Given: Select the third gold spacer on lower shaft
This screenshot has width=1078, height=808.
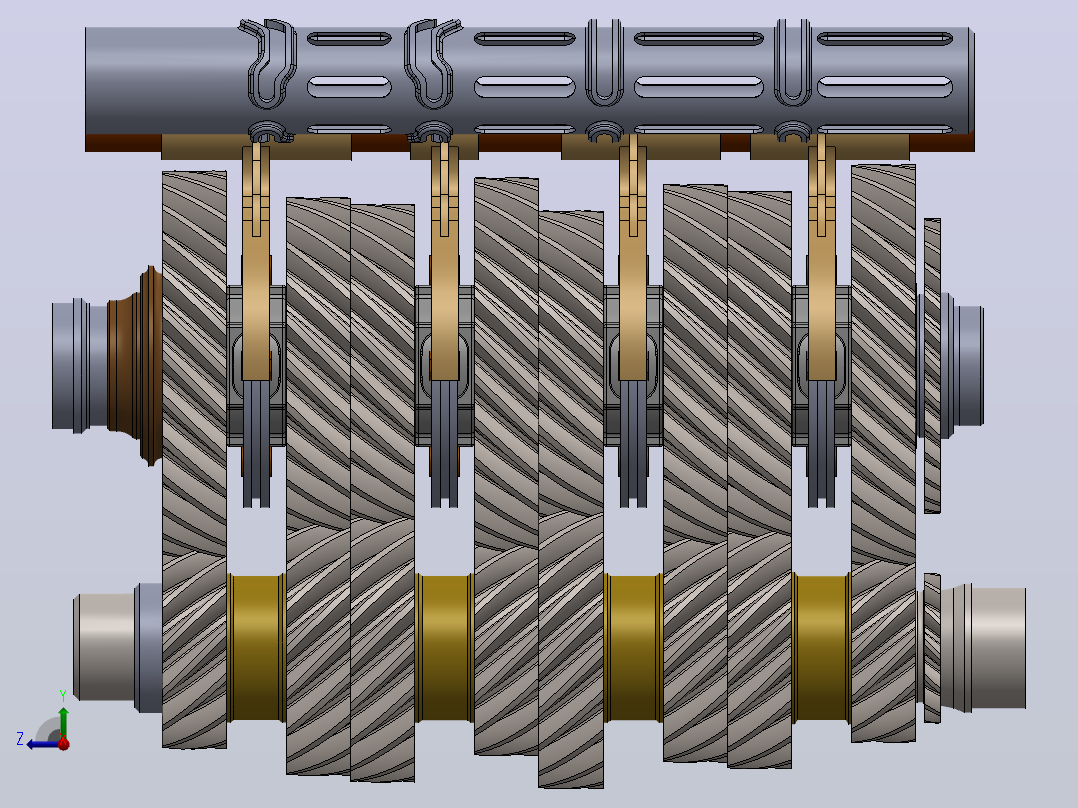Looking at the screenshot, I should pos(632,647).
